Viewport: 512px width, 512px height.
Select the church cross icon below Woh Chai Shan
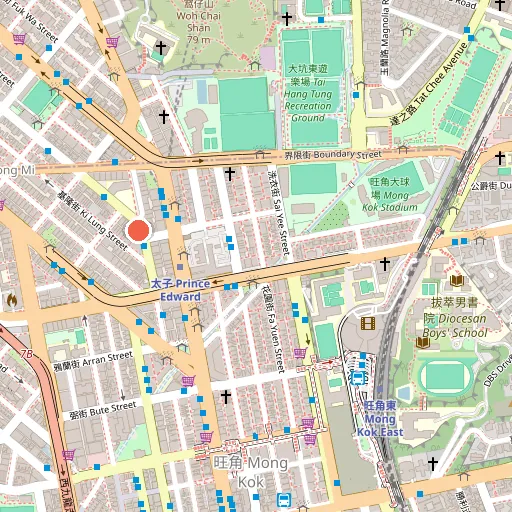pos(161,48)
